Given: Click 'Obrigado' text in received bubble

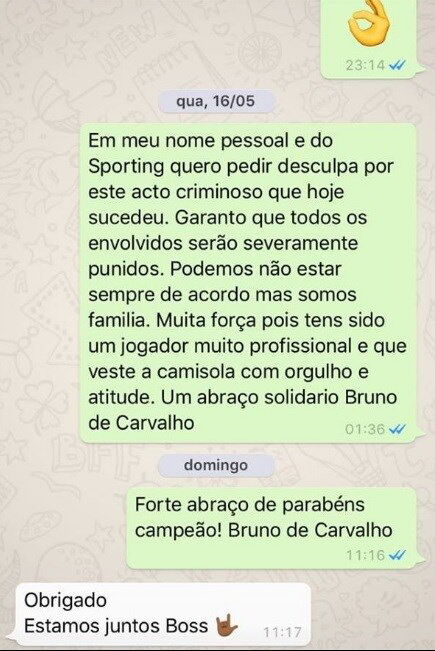Looking at the screenshot, I should click(66, 600).
